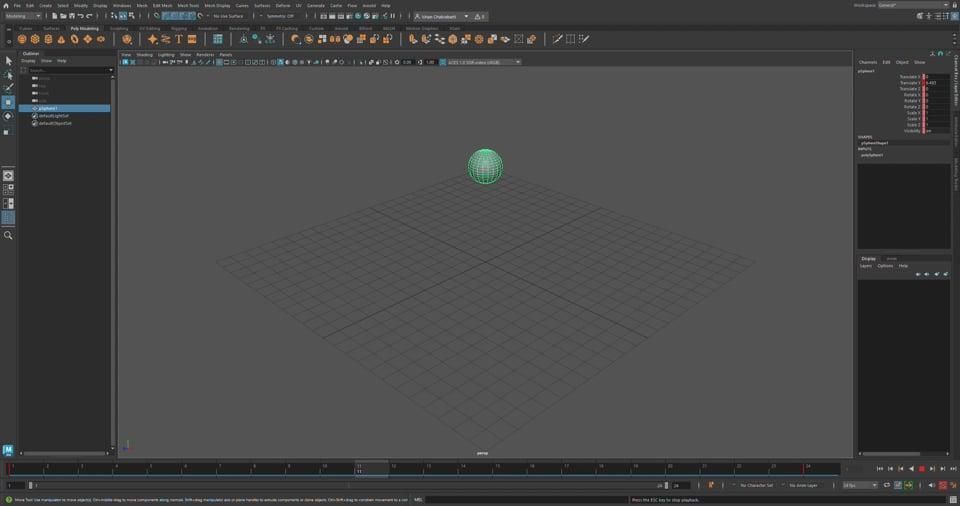960x506 pixels.
Task: Open the Create menu
Action: coord(45,6)
